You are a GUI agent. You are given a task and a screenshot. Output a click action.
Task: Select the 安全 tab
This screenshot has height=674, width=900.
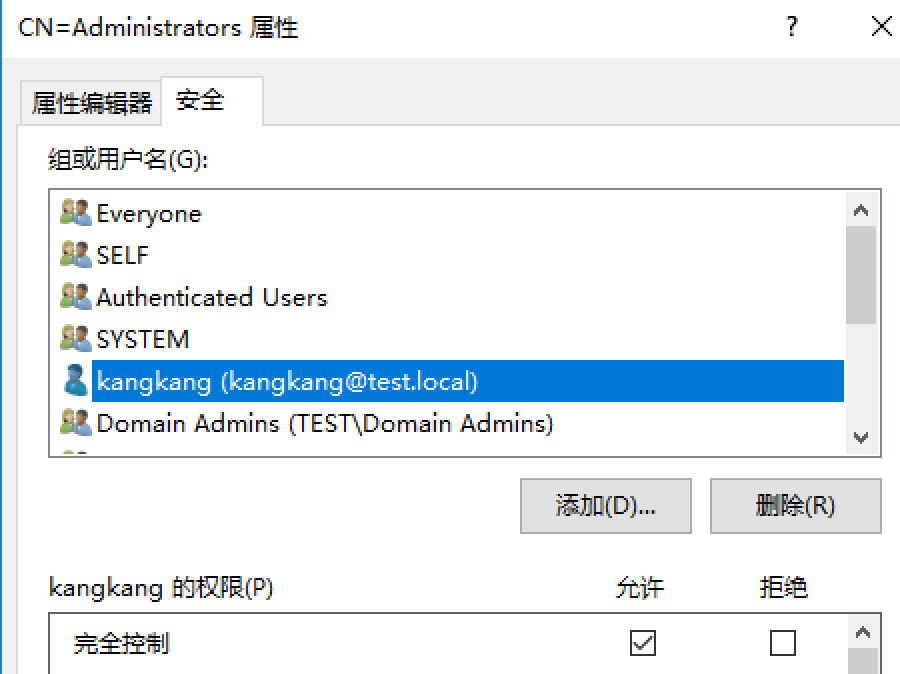201,100
